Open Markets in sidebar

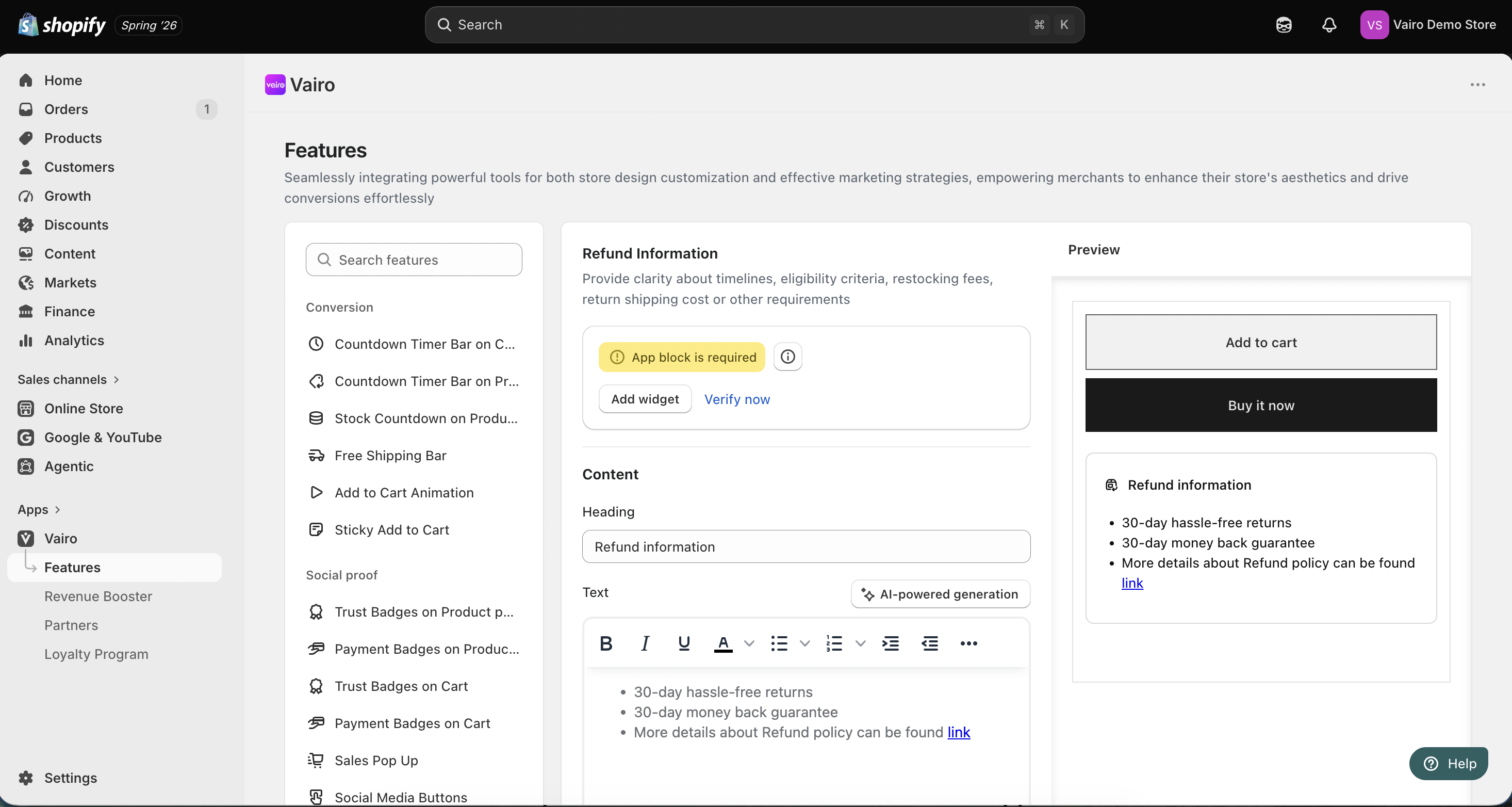click(x=114, y=283)
